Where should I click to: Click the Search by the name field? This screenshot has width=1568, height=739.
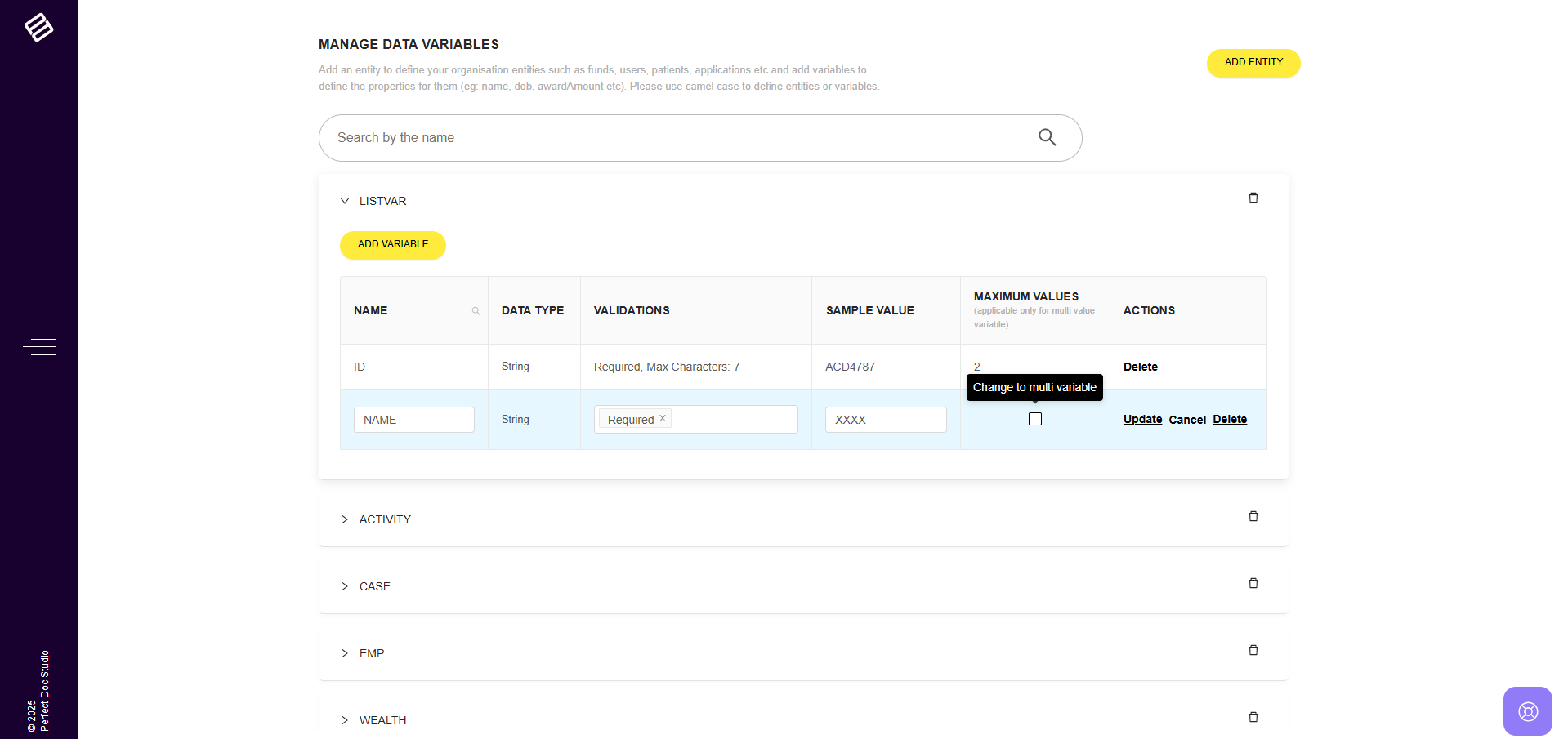click(x=678, y=138)
